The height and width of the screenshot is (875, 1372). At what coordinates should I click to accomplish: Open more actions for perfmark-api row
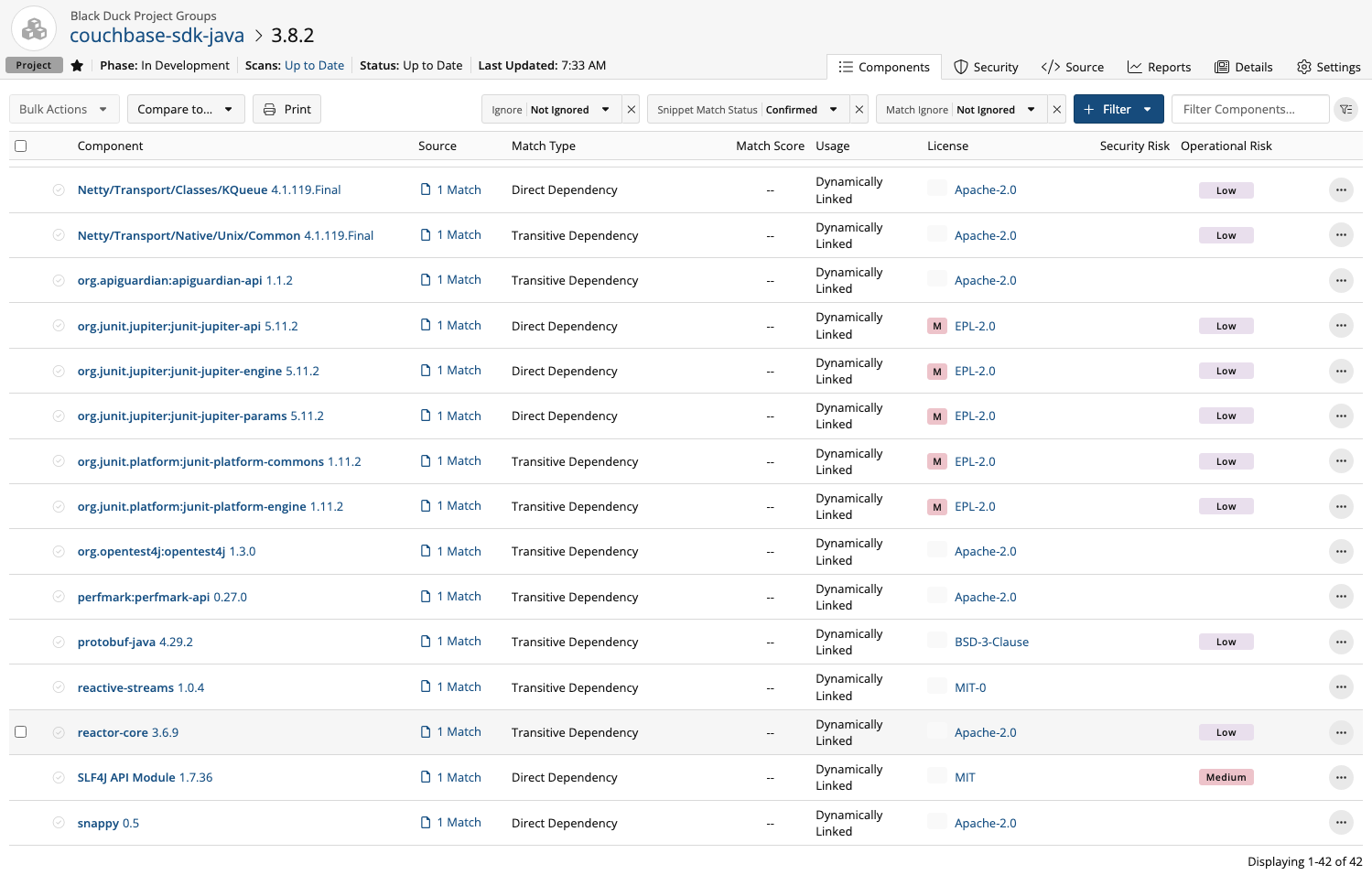pyautogui.click(x=1341, y=597)
